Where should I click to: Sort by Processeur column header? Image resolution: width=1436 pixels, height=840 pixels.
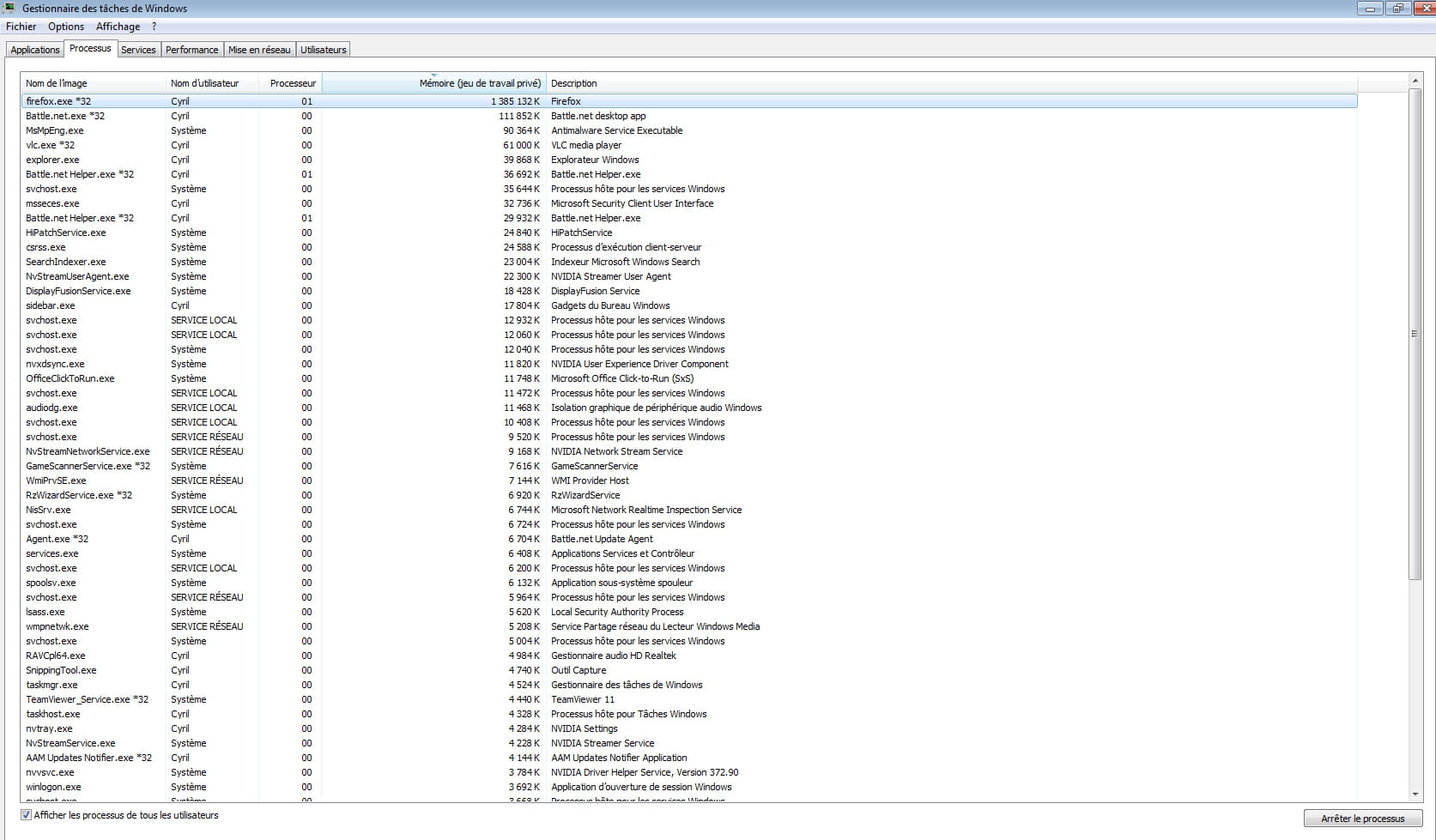(x=293, y=83)
